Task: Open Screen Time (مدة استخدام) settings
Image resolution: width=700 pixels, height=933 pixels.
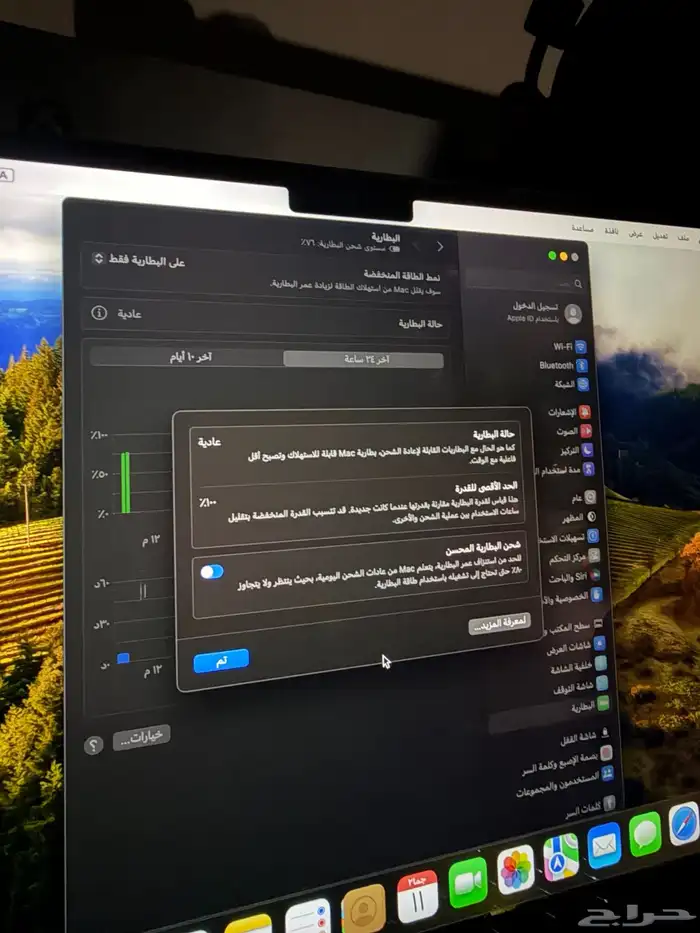Action: click(565, 469)
